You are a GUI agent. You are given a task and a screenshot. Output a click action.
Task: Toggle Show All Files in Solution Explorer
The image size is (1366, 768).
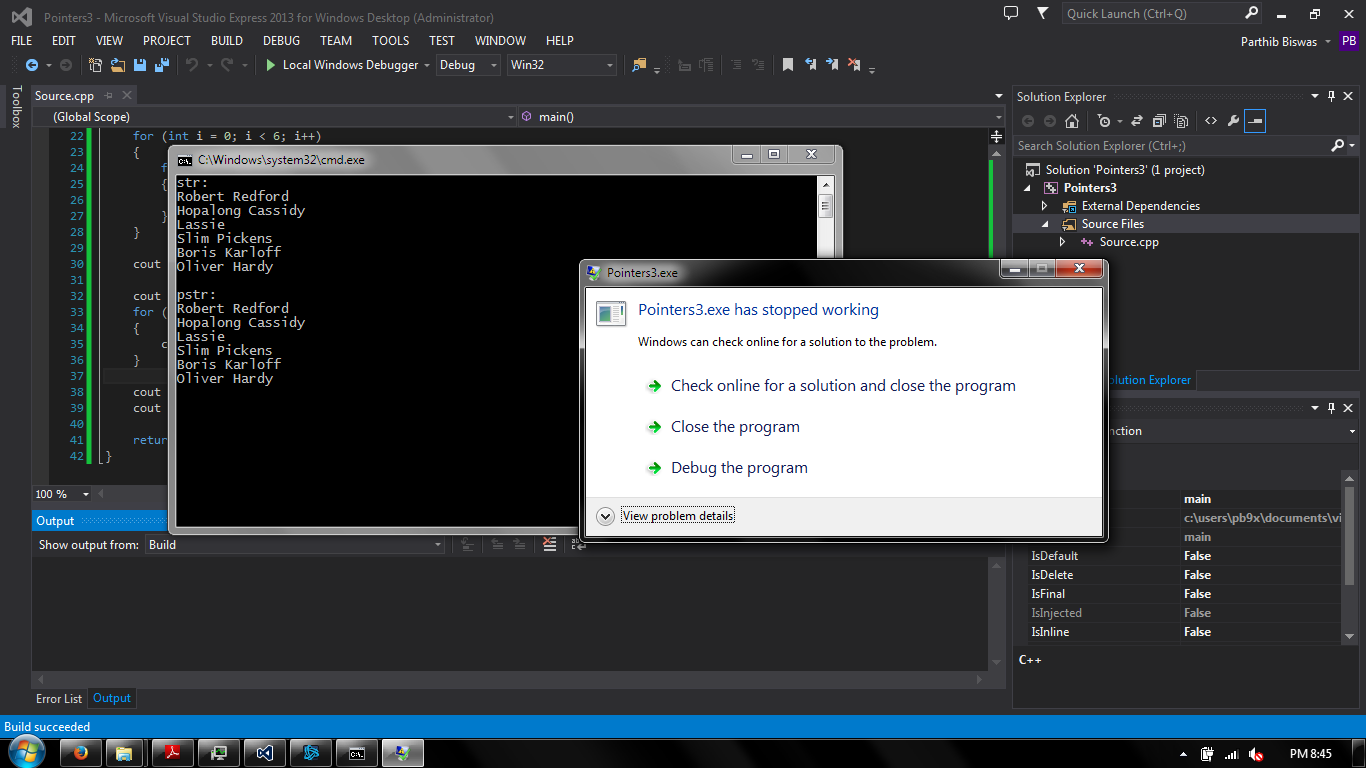pos(1181,121)
